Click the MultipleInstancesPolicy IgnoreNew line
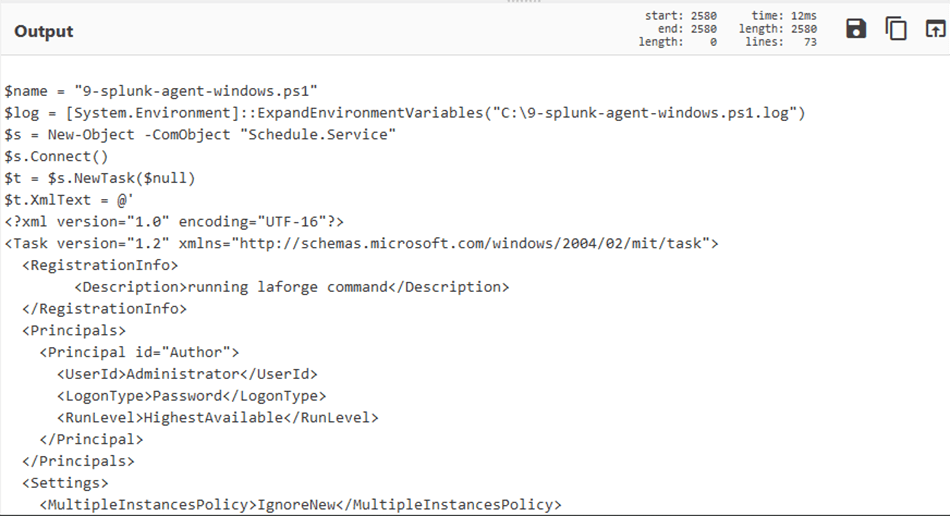 [301, 505]
